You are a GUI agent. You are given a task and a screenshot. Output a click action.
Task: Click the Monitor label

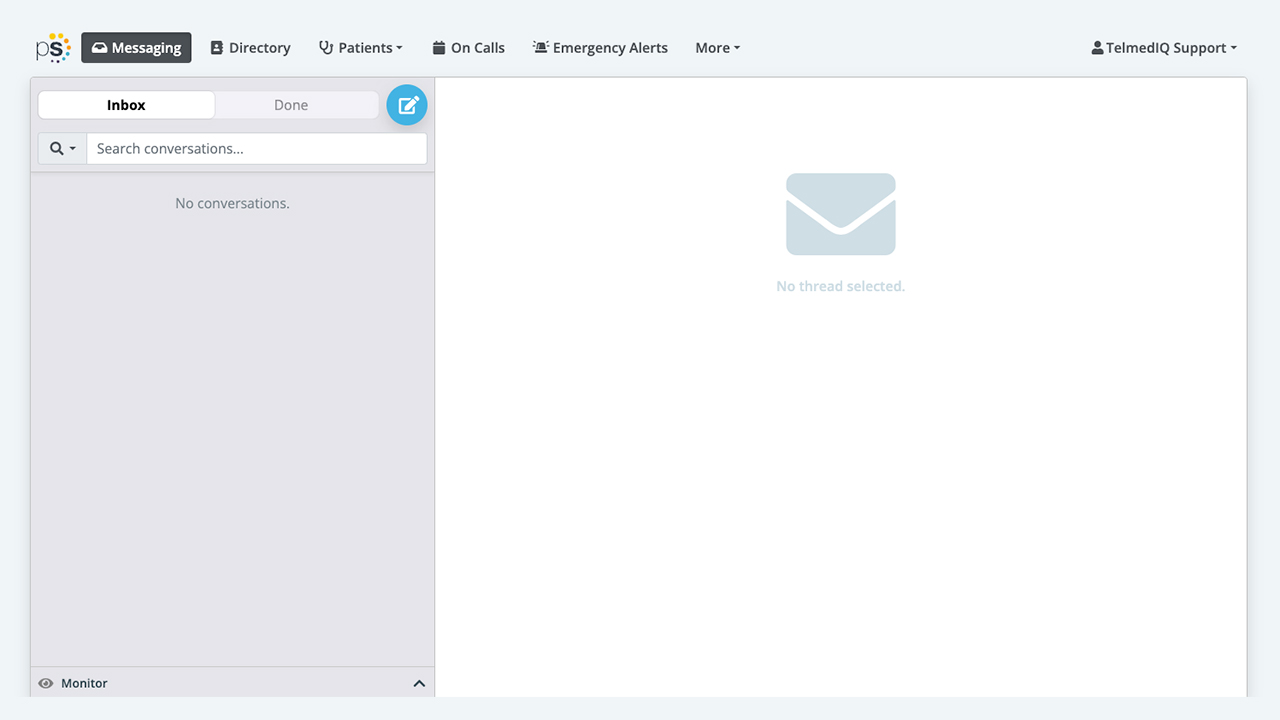coord(84,684)
